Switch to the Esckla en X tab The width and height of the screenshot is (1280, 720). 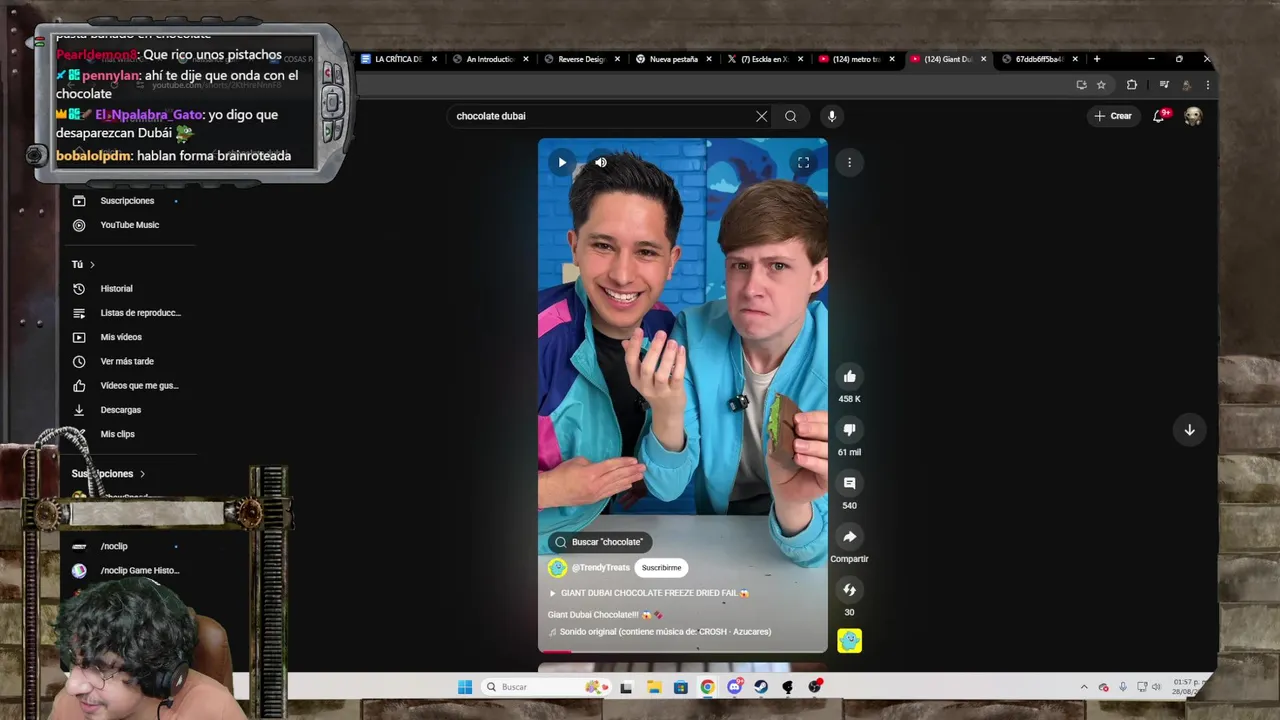(764, 59)
